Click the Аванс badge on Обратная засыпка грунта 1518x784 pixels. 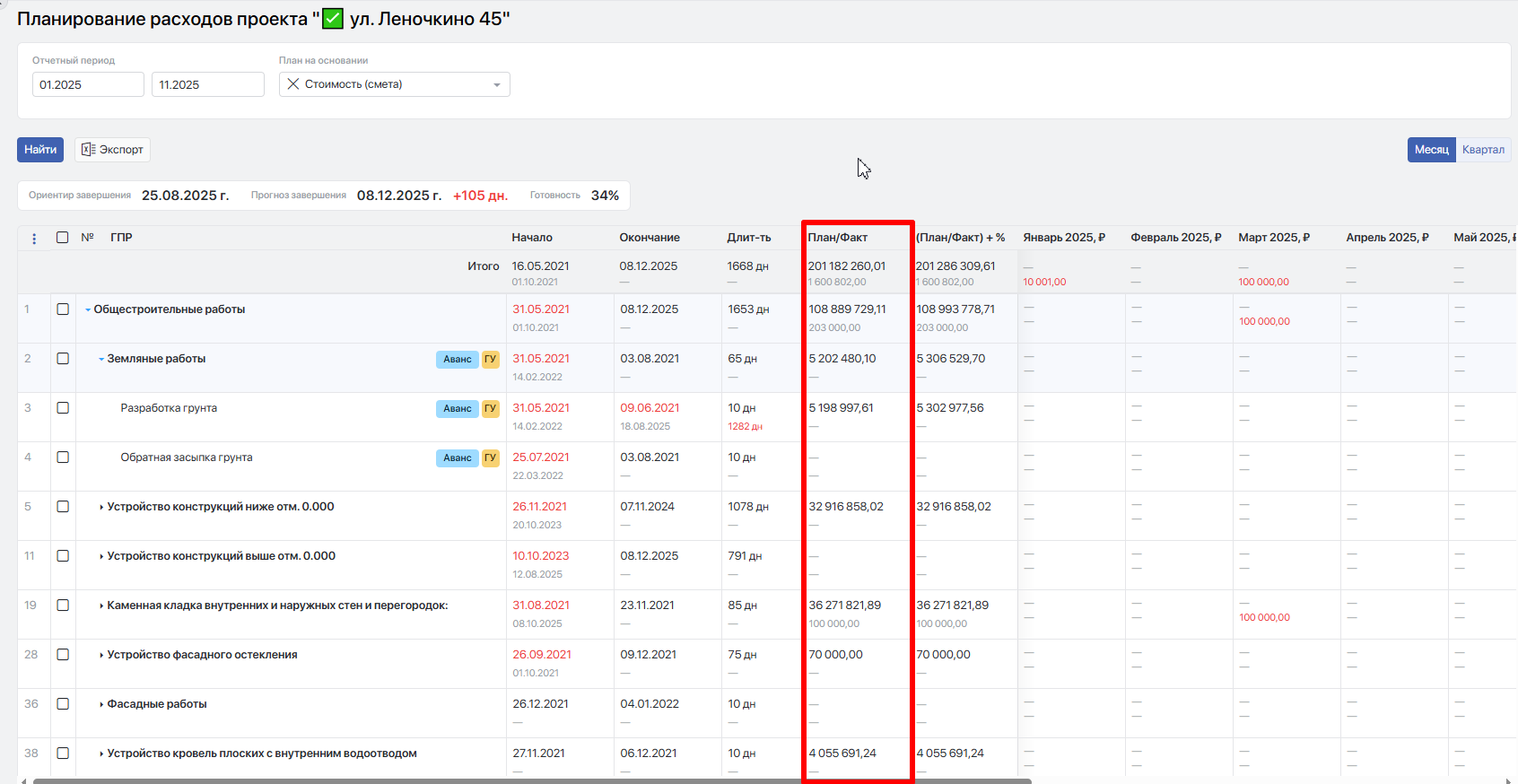457,458
